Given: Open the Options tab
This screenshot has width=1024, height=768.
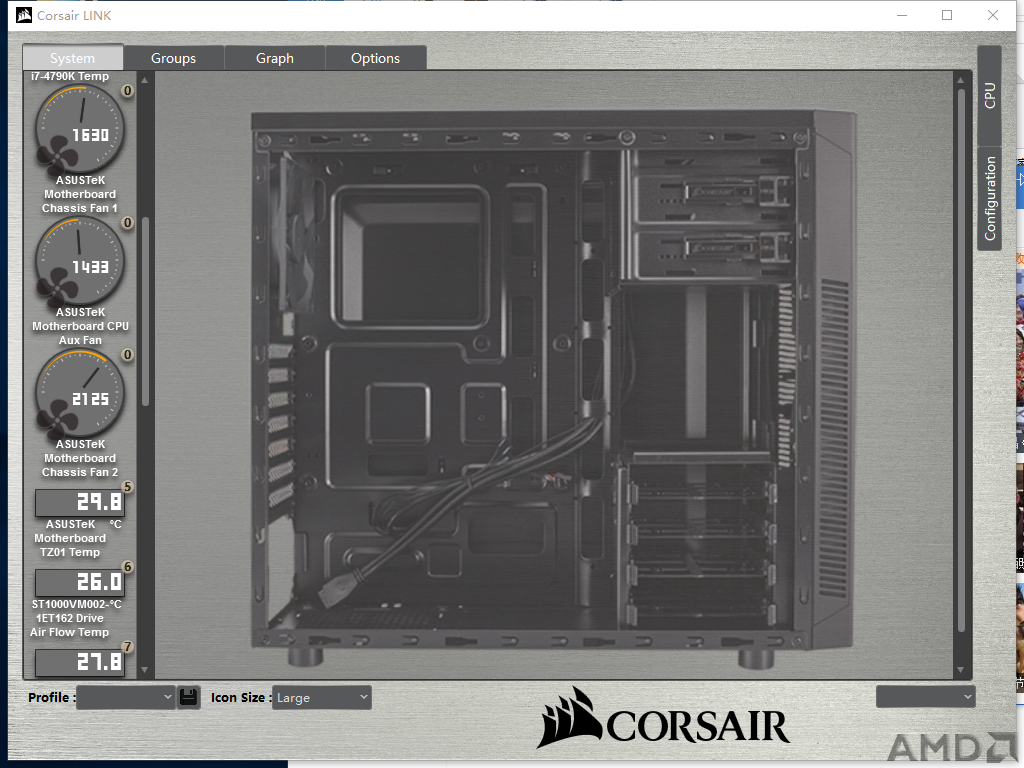Looking at the screenshot, I should pos(376,58).
